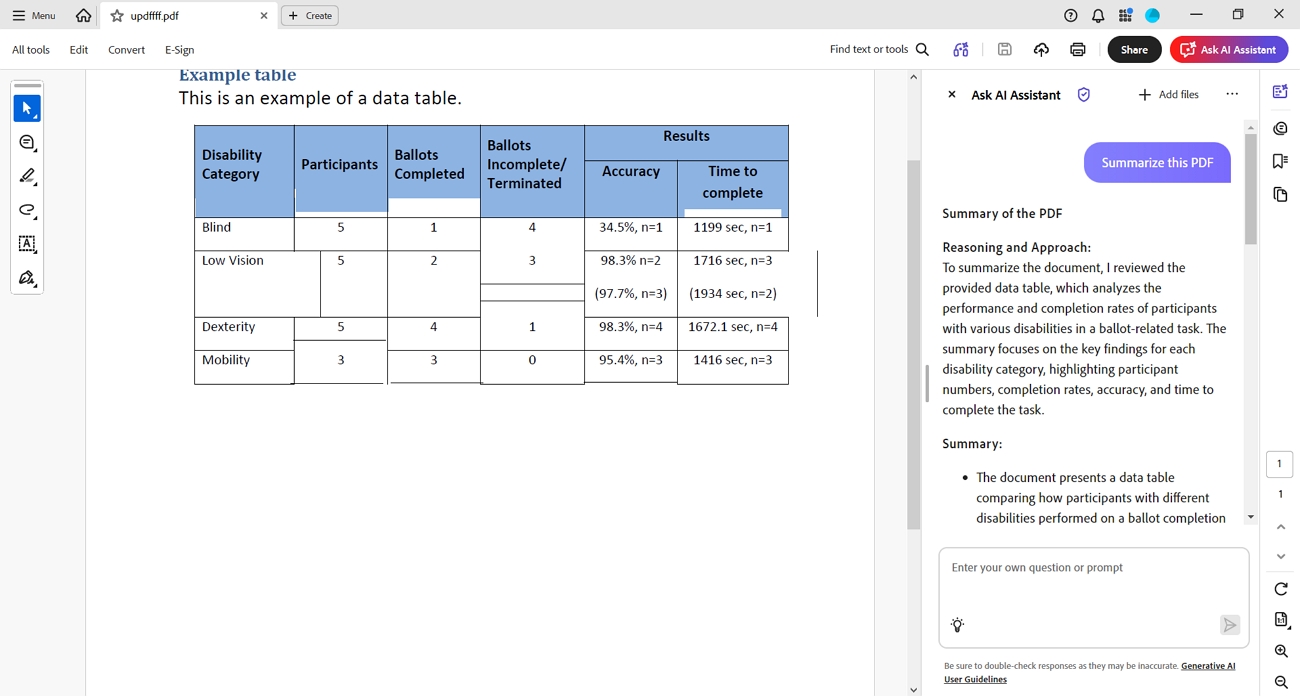Save the file with the disk icon
This screenshot has width=1300, height=696.
(1005, 49)
